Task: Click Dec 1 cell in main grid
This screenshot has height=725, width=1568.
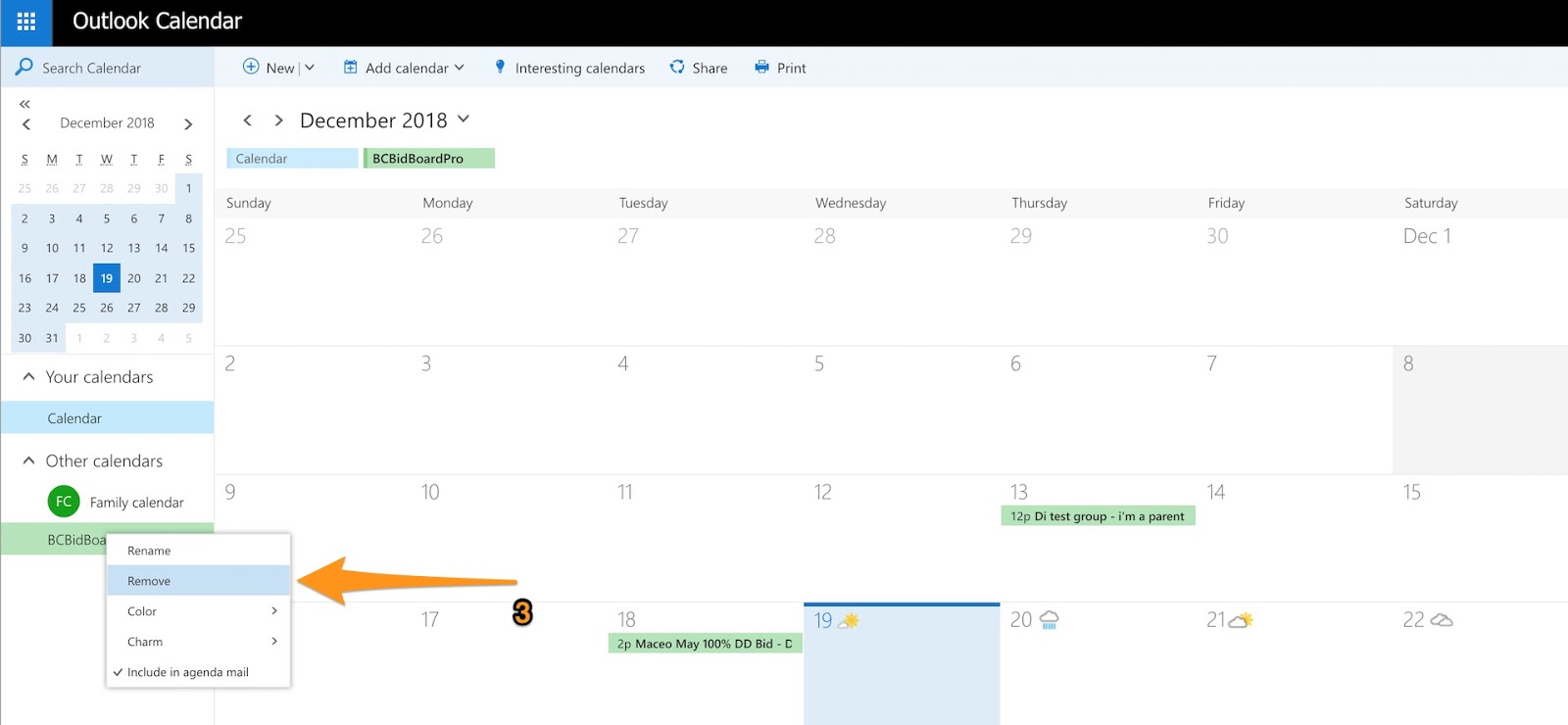Action: point(1480,281)
